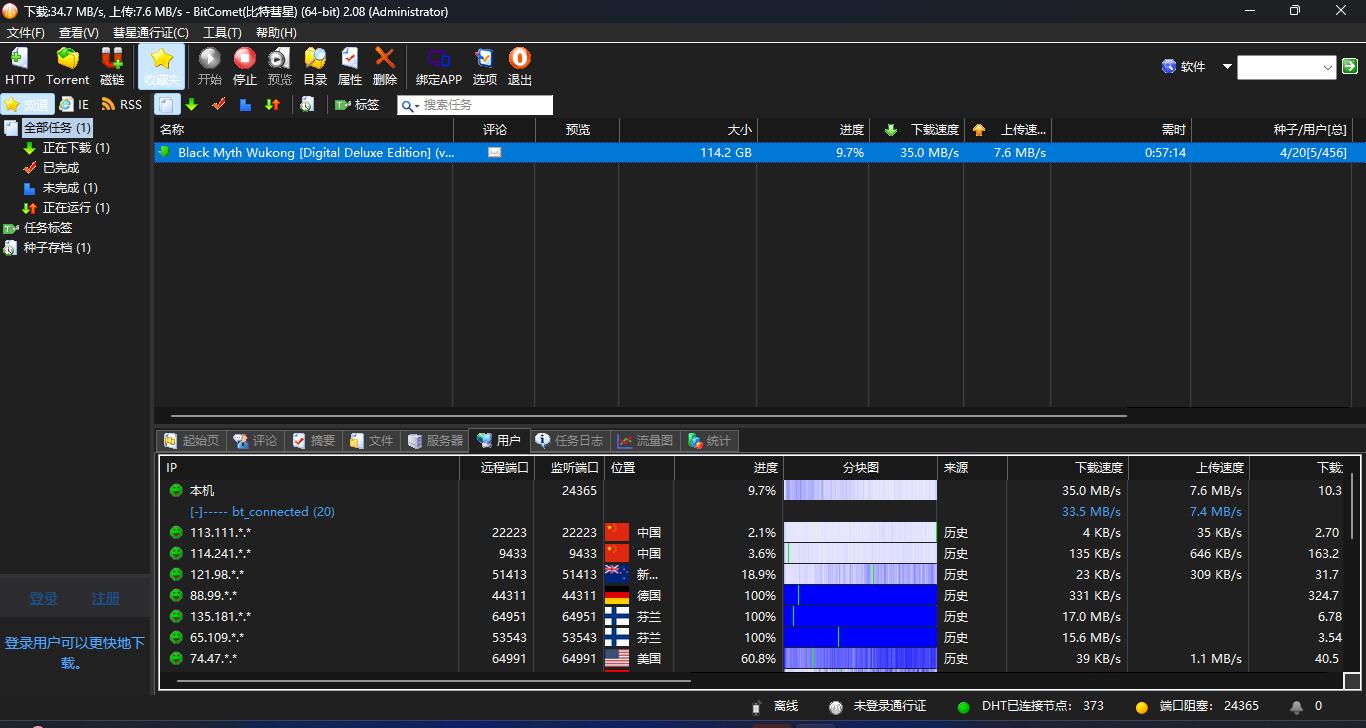Open 属性 task properties icon
This screenshot has height=728, width=1366.
(x=350, y=66)
